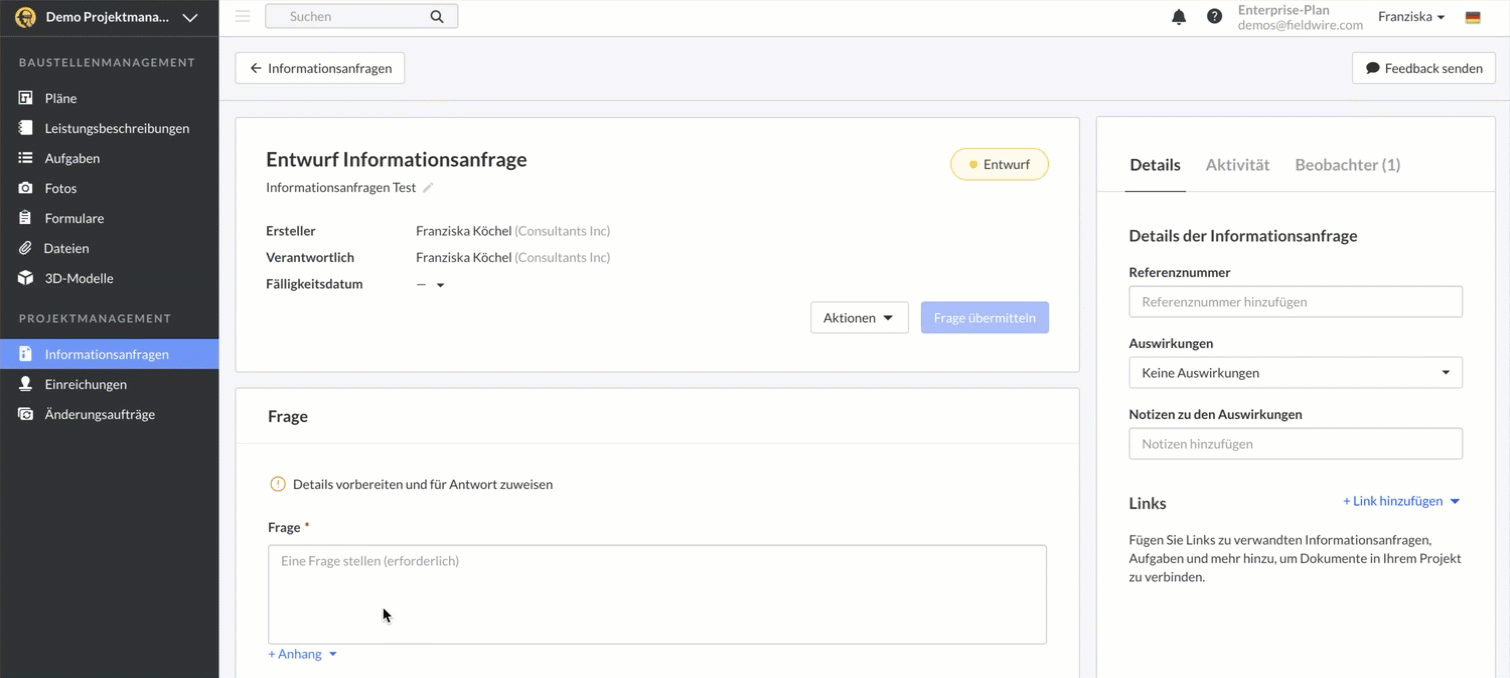Switch to the Beobachter (1) tab
This screenshot has height=678, width=1510.
click(x=1347, y=165)
